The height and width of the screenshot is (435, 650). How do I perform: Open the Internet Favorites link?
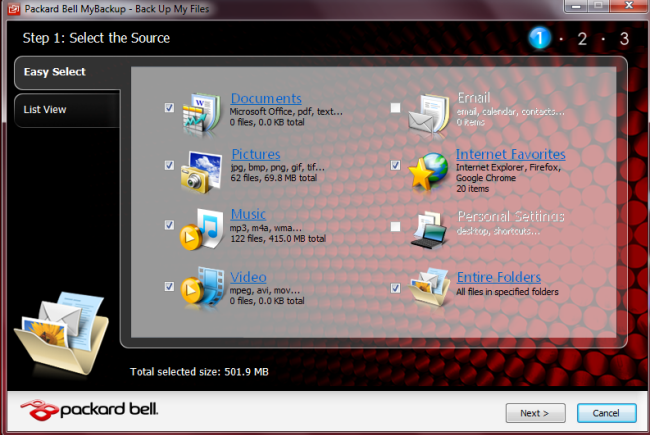511,154
